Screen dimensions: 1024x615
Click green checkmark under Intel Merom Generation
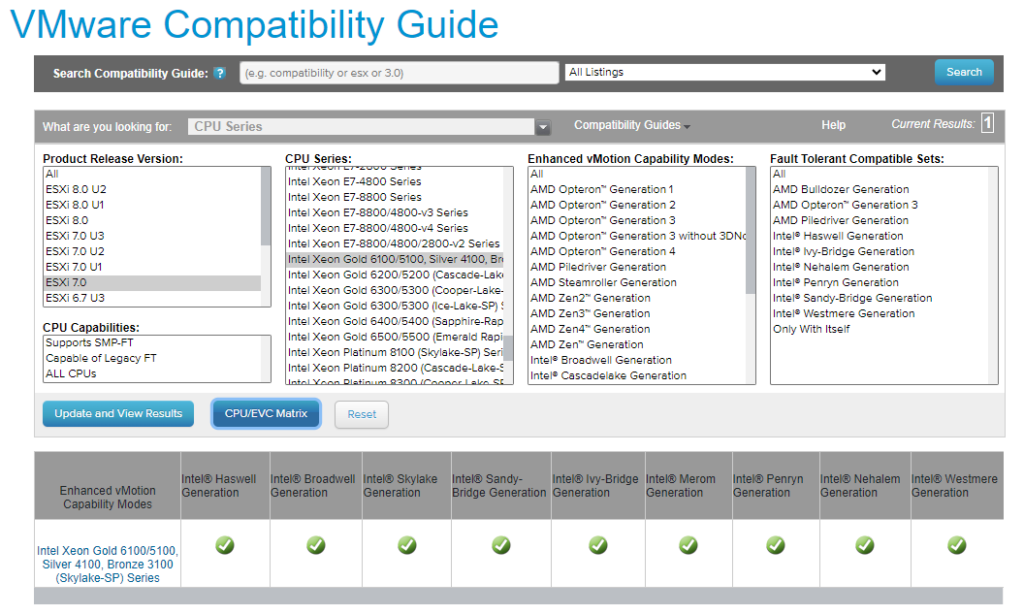[688, 545]
